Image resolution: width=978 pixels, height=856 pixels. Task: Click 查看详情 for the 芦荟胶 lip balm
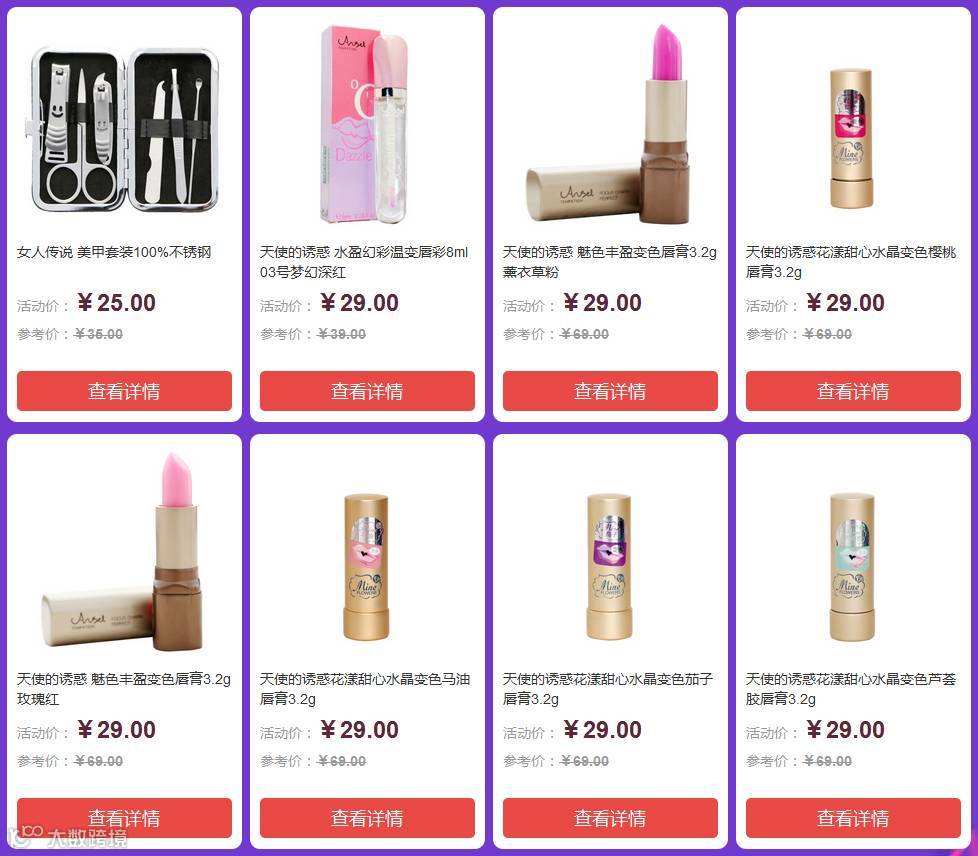coord(853,818)
